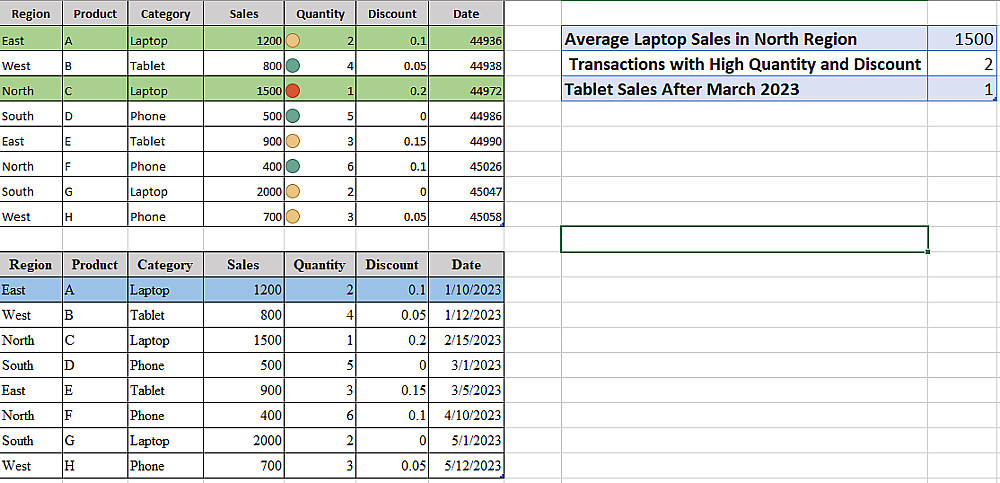Select the date cell showing 4/10/2023
The width and height of the screenshot is (1000, 483).
pyautogui.click(x=466, y=415)
